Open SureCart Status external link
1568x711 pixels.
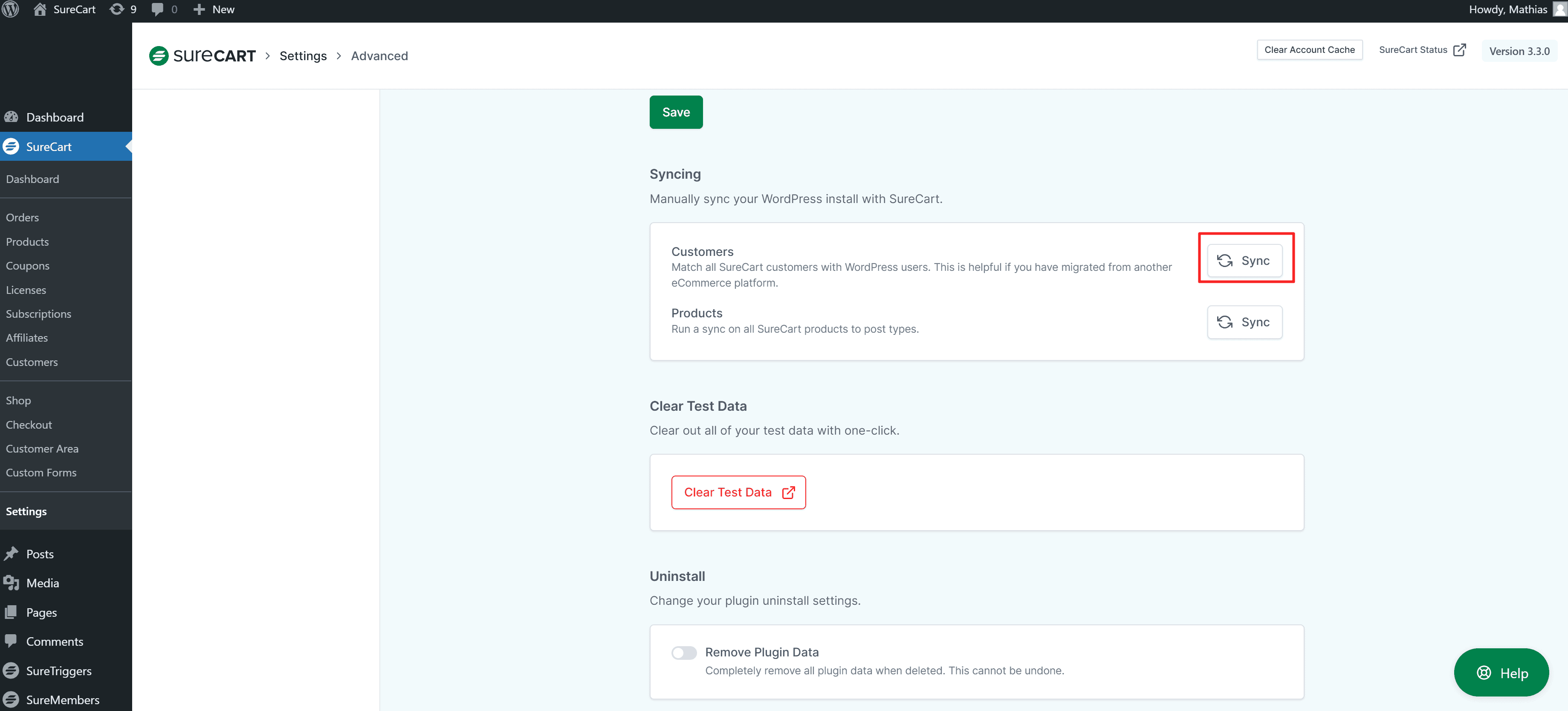point(1421,50)
